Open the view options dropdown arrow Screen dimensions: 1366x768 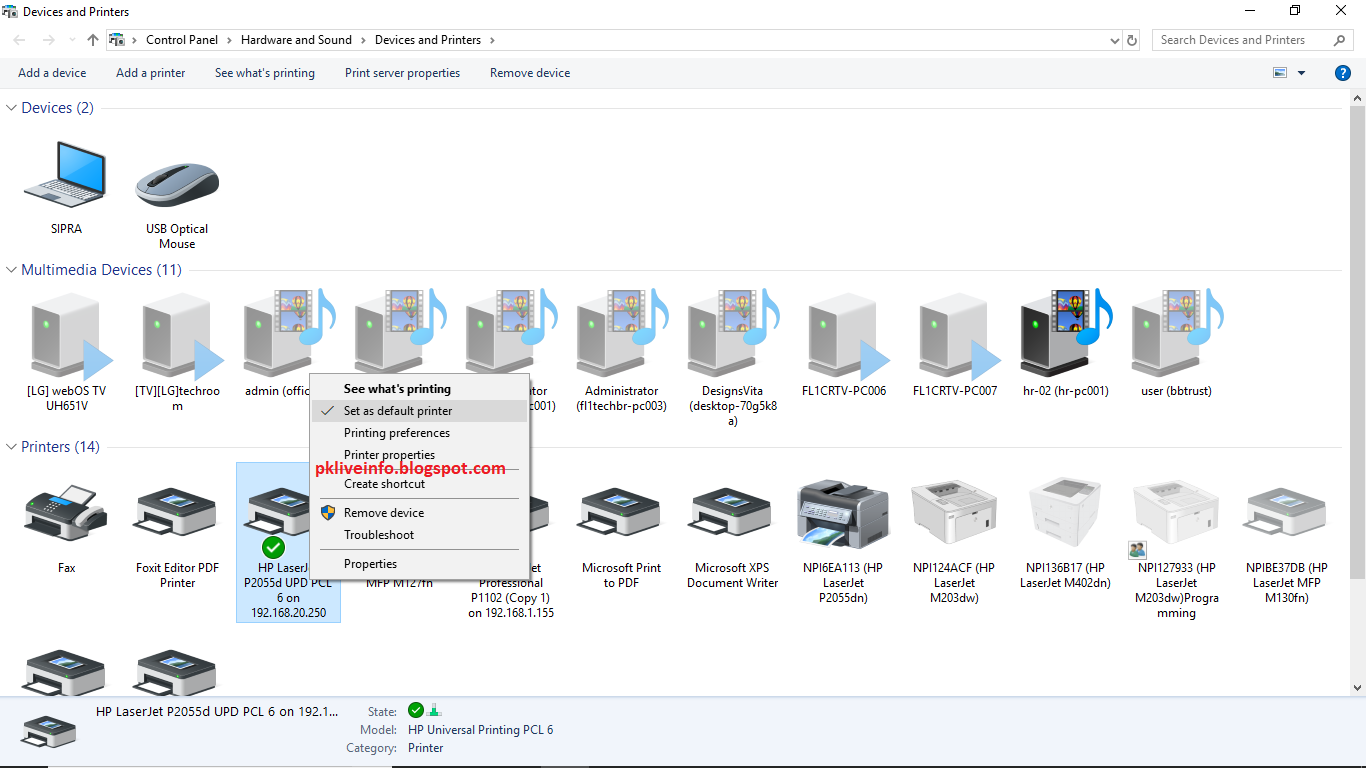[1301, 73]
